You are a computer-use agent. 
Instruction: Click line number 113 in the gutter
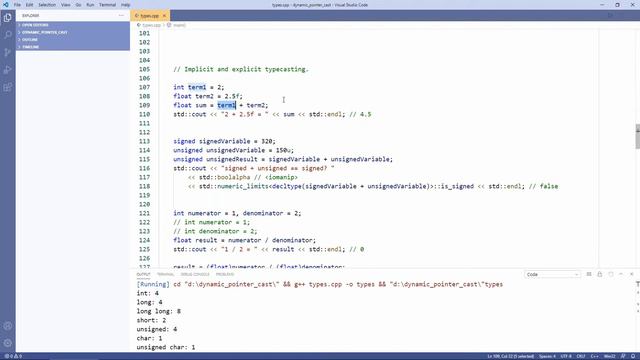(144, 141)
